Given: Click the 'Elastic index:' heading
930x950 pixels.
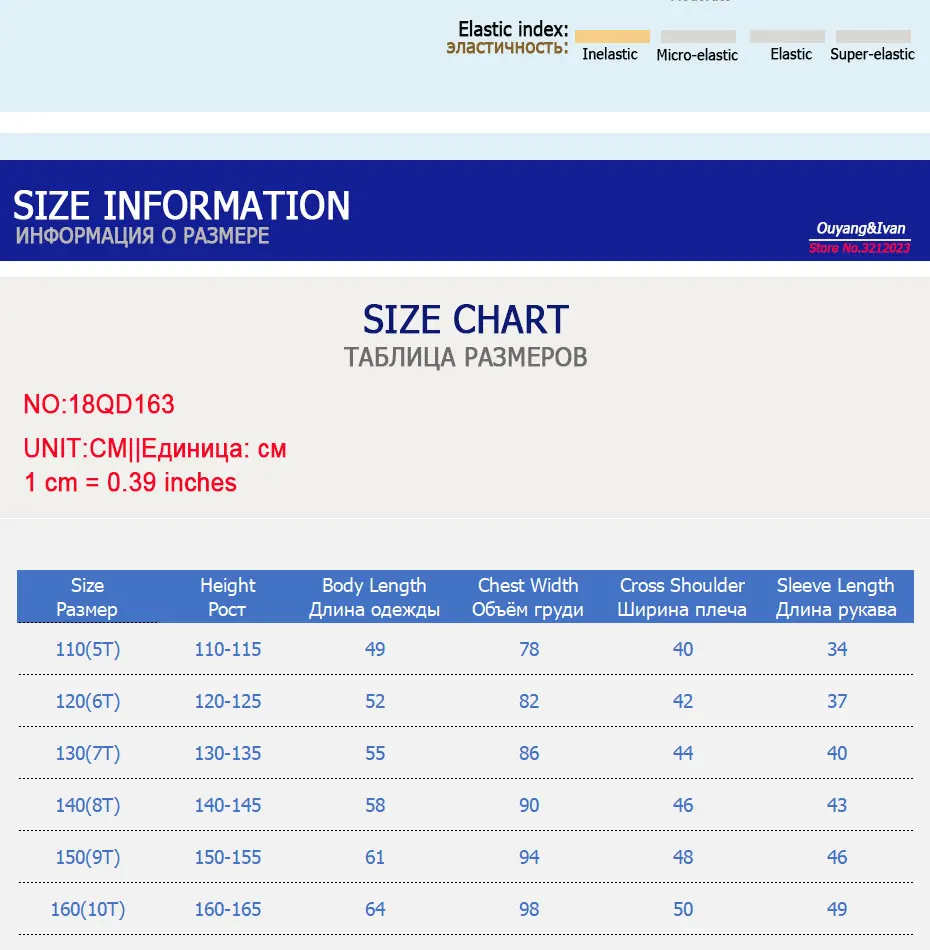Looking at the screenshot, I should [513, 28].
